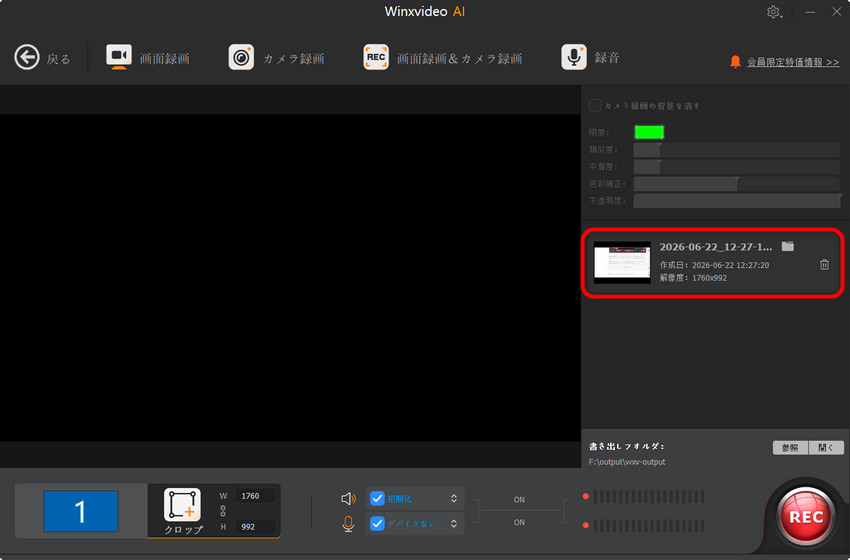The height and width of the screenshot is (560, 850).
Task: Click the green 明度 color swatch
Action: click(x=649, y=132)
